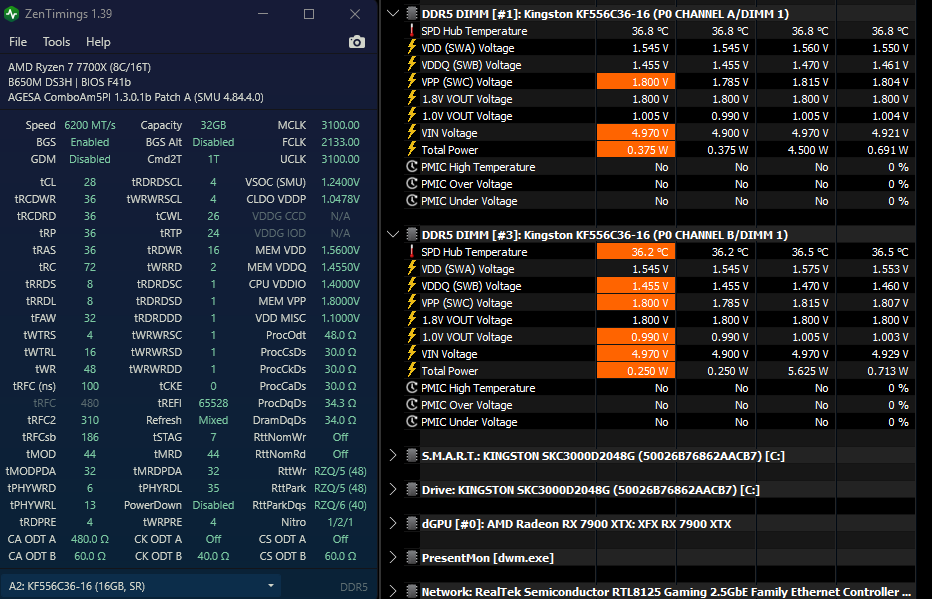
Task: Select highlighted 4.970 V value of DIMM #1 VIN
Action: [x=635, y=133]
